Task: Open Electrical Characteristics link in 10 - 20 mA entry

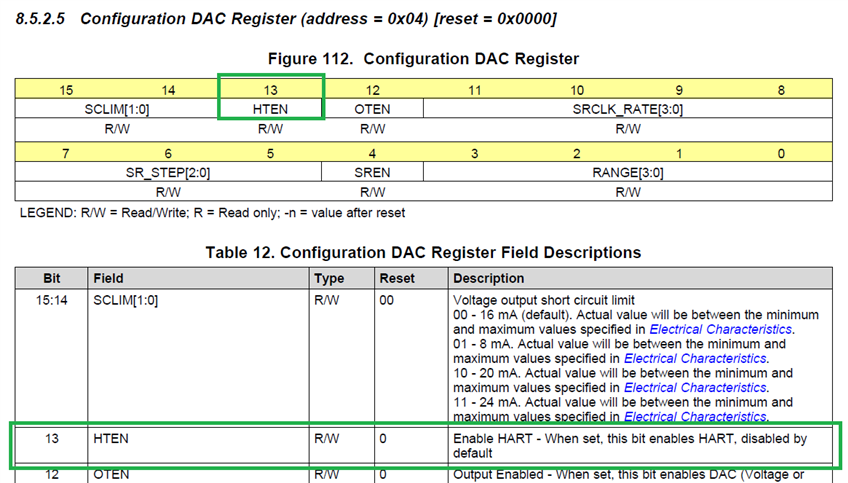Action: [x=695, y=388]
